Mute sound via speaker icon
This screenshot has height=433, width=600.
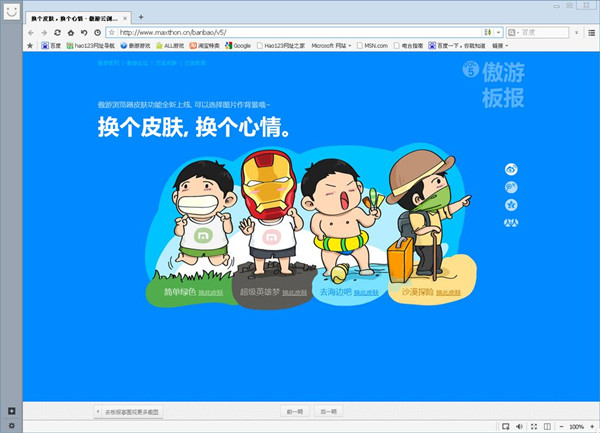coord(519,426)
